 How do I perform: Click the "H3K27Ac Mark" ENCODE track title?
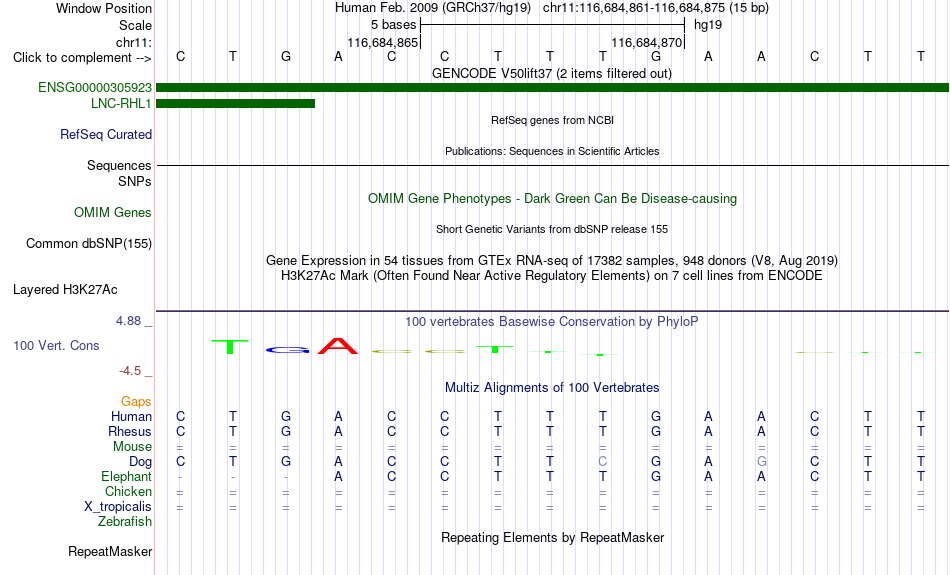tap(552, 276)
